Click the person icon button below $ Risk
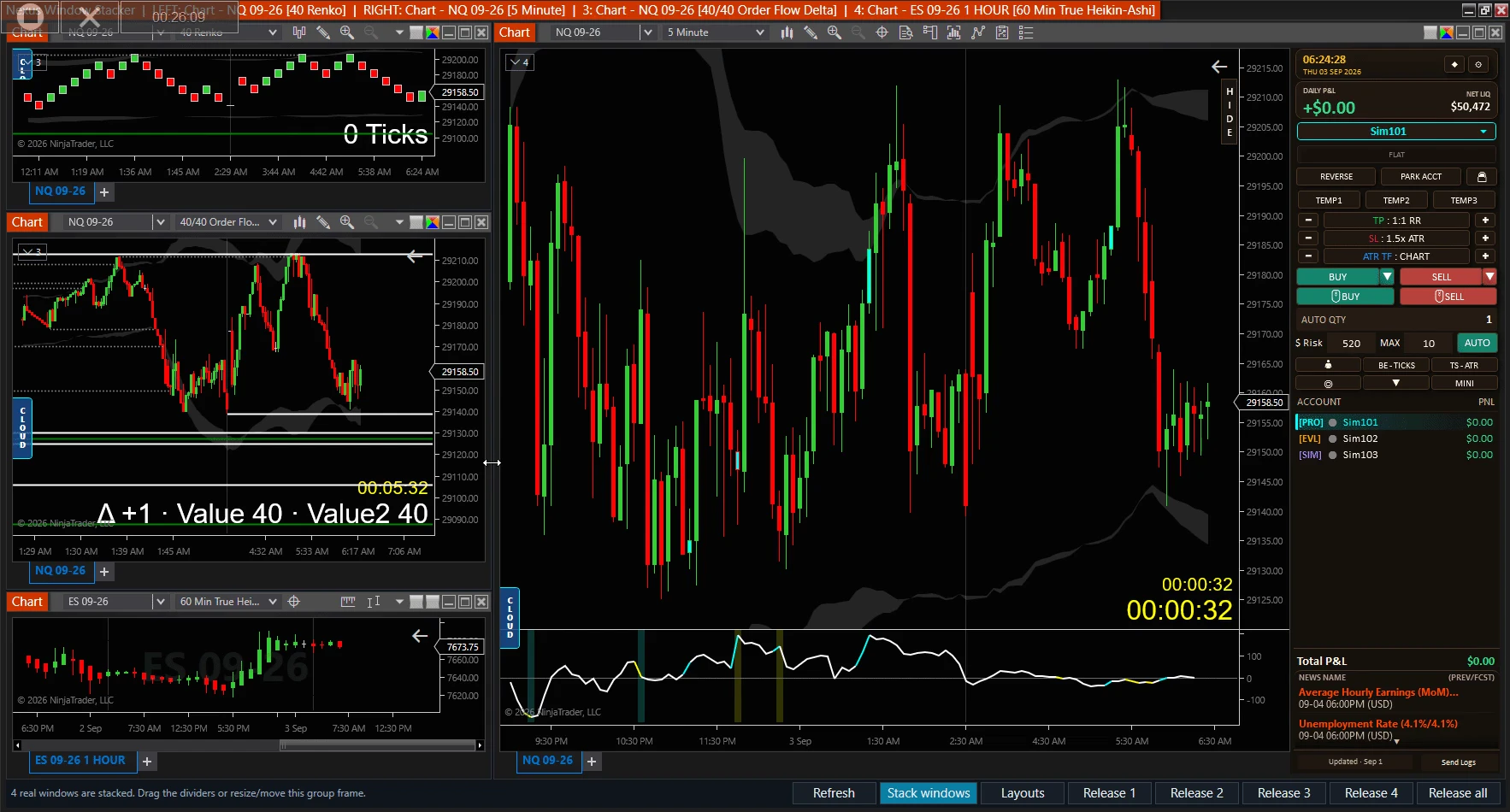 coord(1328,365)
